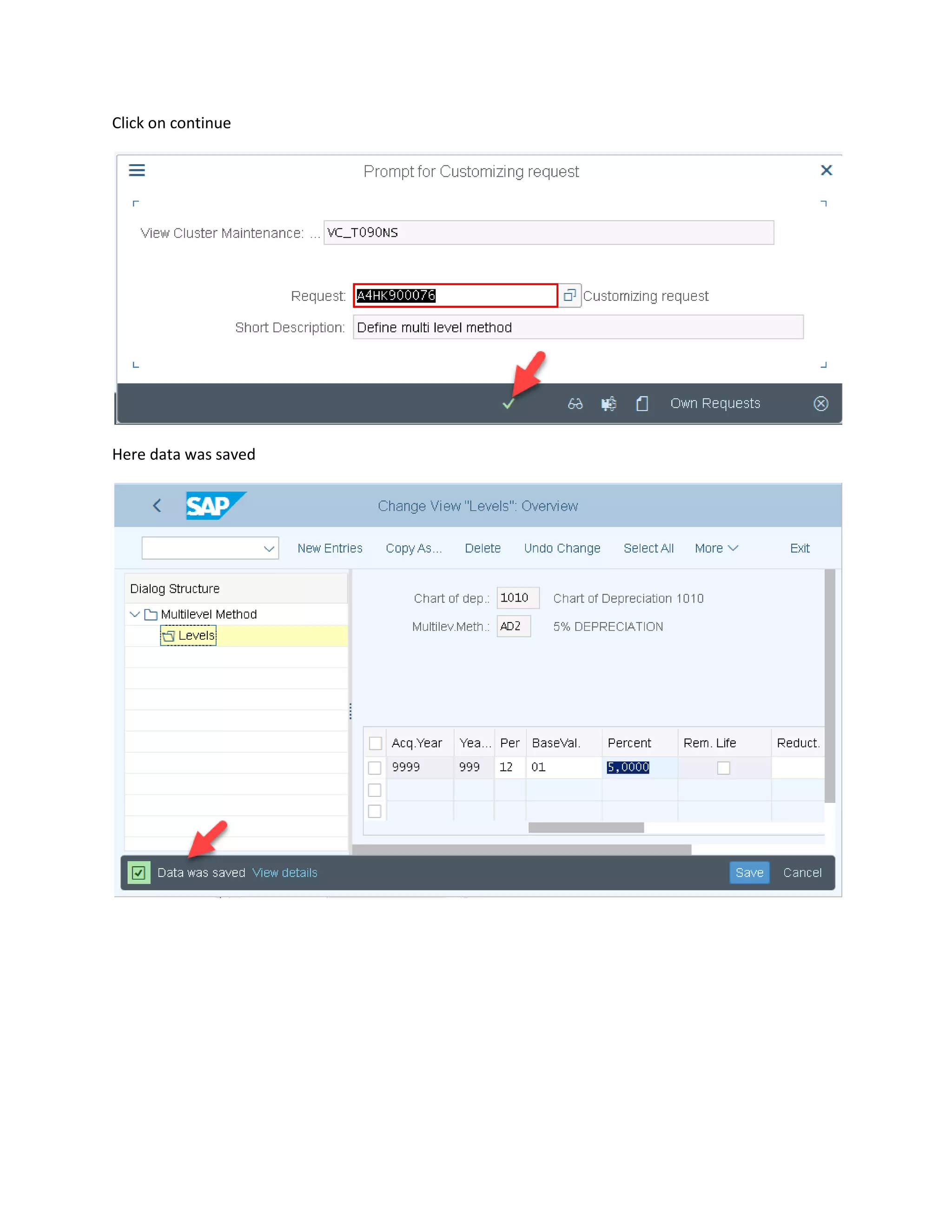Tick the select-all checkbox in table header
This screenshot has width=952, height=1232.
coord(375,743)
